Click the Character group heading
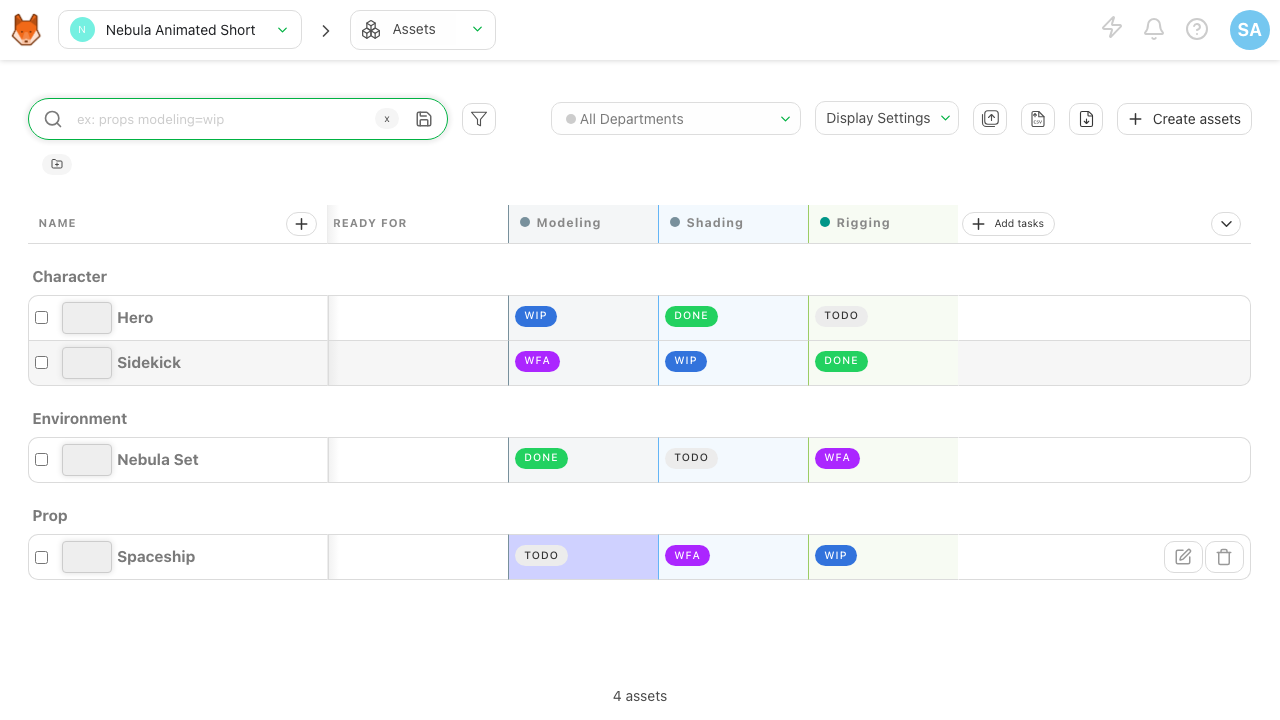This screenshot has width=1280, height=720. 70,277
